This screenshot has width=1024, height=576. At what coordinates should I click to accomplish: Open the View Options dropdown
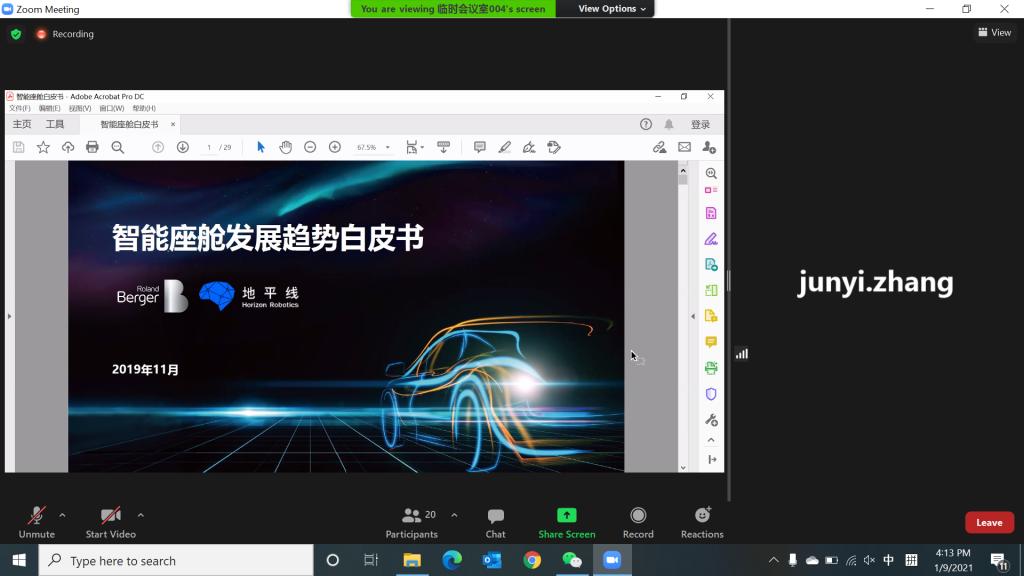pyautogui.click(x=612, y=9)
